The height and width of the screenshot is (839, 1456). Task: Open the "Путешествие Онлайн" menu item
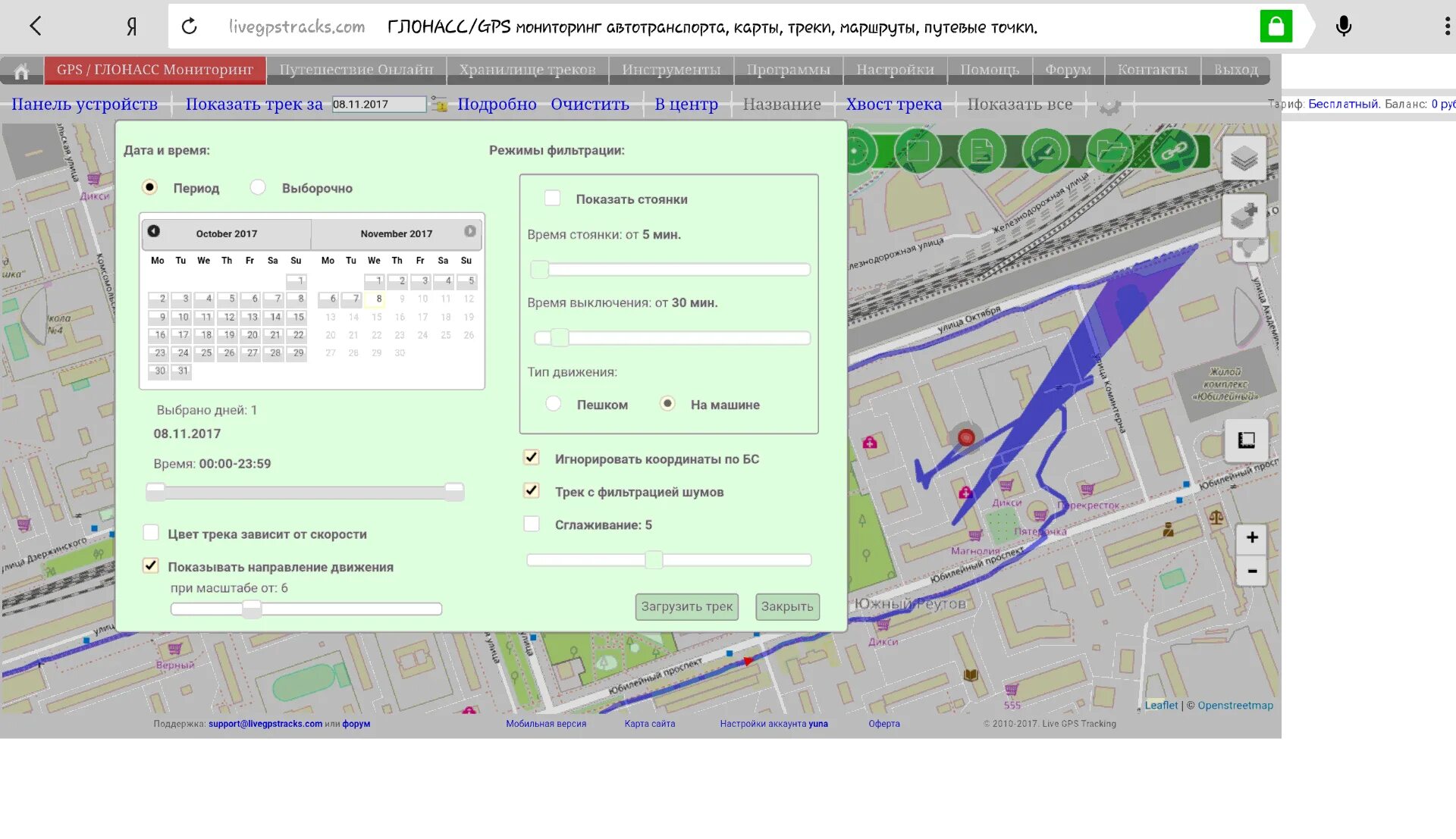click(356, 70)
